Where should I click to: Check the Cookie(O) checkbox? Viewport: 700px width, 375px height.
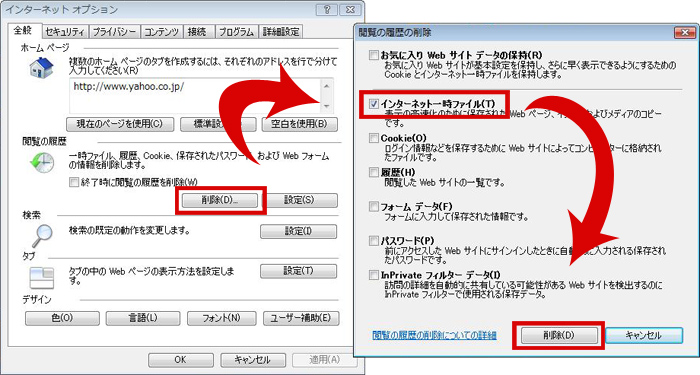(x=374, y=138)
